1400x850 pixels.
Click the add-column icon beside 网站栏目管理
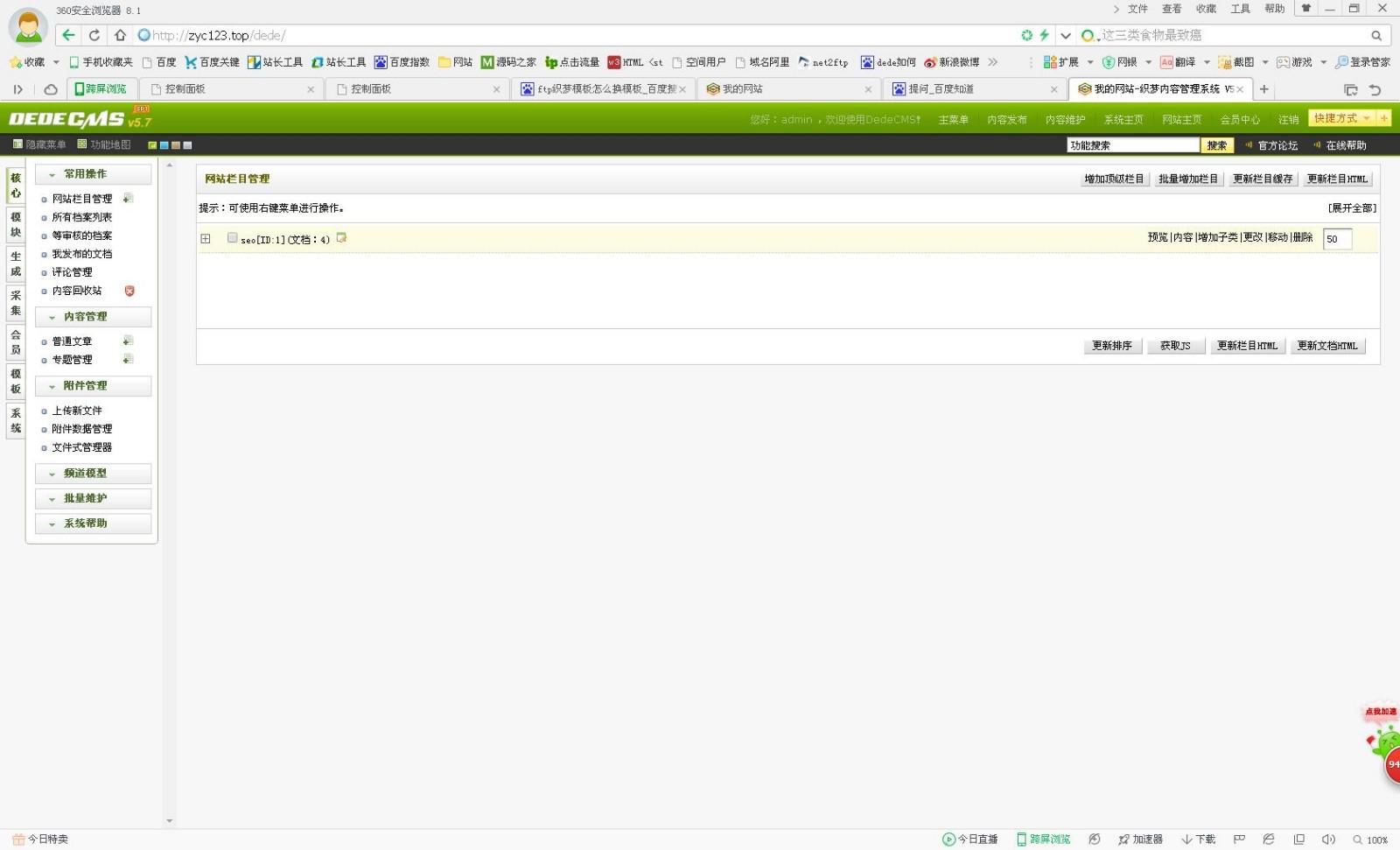coord(128,198)
